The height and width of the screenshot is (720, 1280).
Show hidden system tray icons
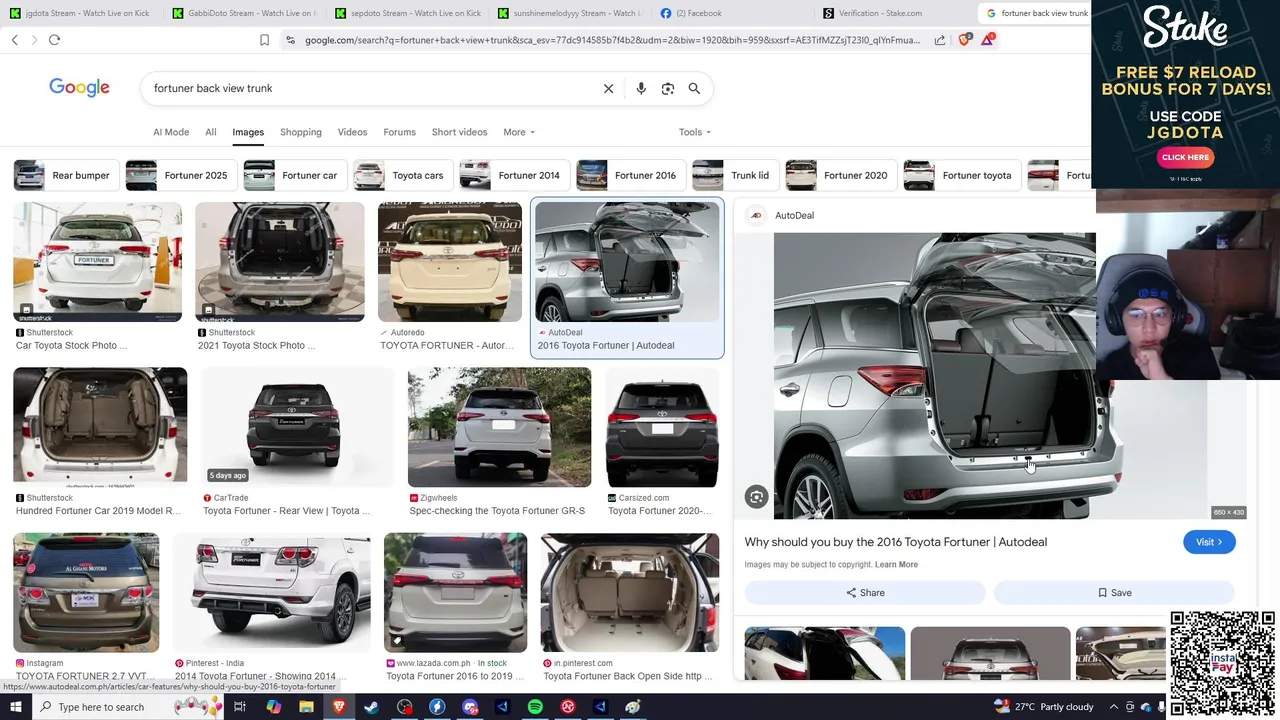(x=1113, y=707)
